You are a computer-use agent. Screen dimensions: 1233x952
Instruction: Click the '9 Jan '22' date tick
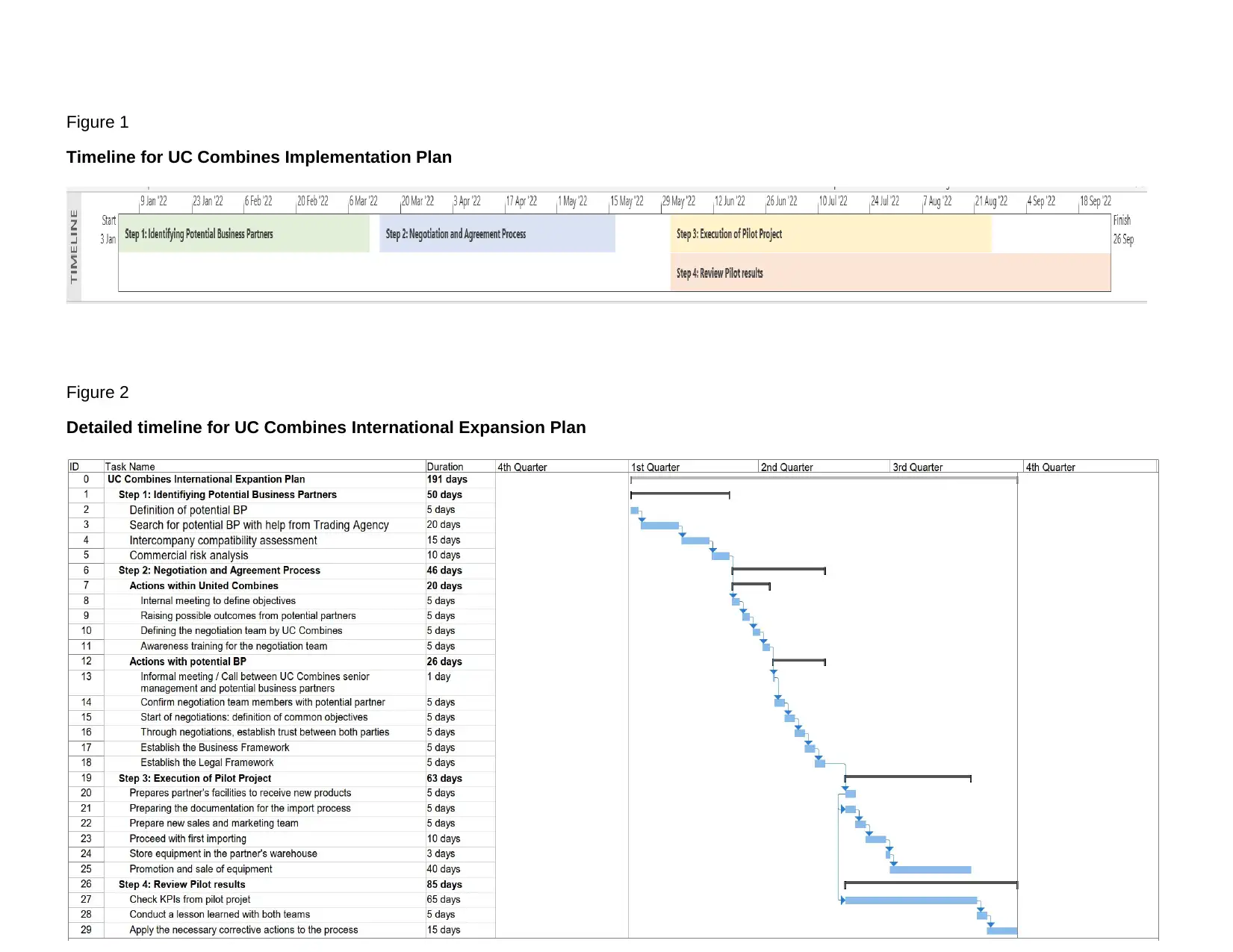(x=154, y=202)
